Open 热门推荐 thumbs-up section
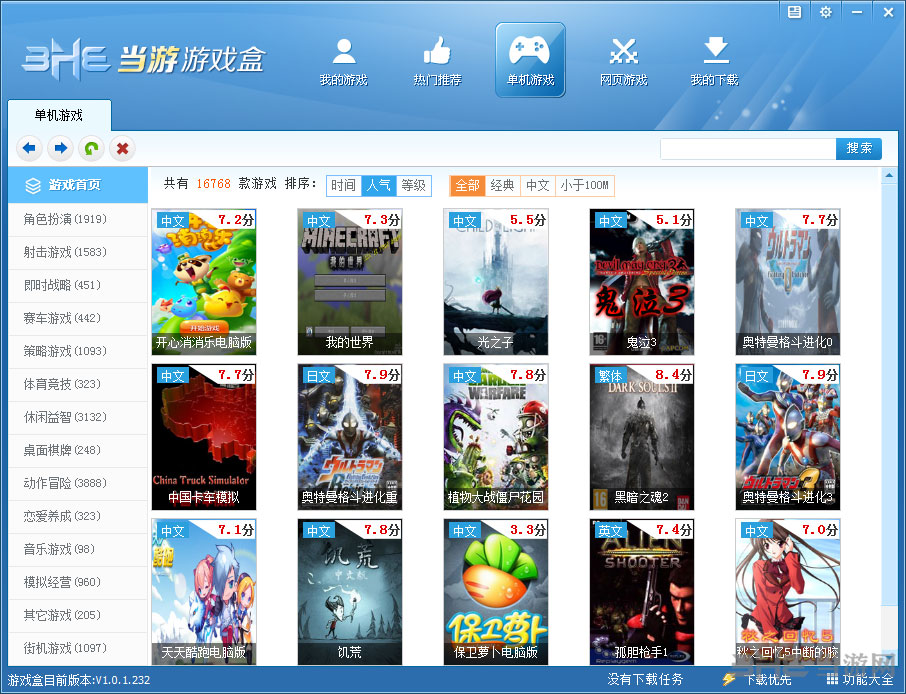 [x=437, y=61]
